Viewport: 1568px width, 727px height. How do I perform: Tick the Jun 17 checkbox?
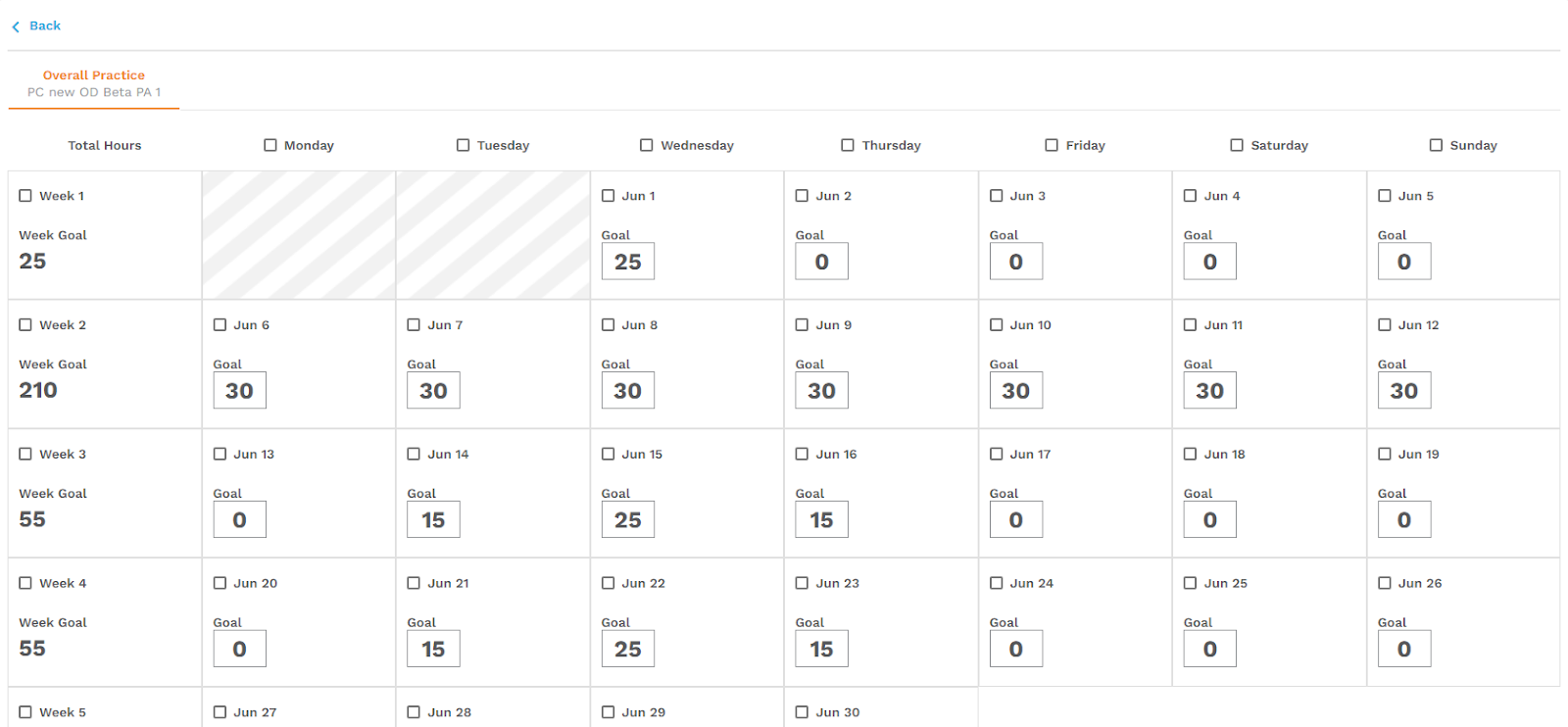(x=996, y=454)
